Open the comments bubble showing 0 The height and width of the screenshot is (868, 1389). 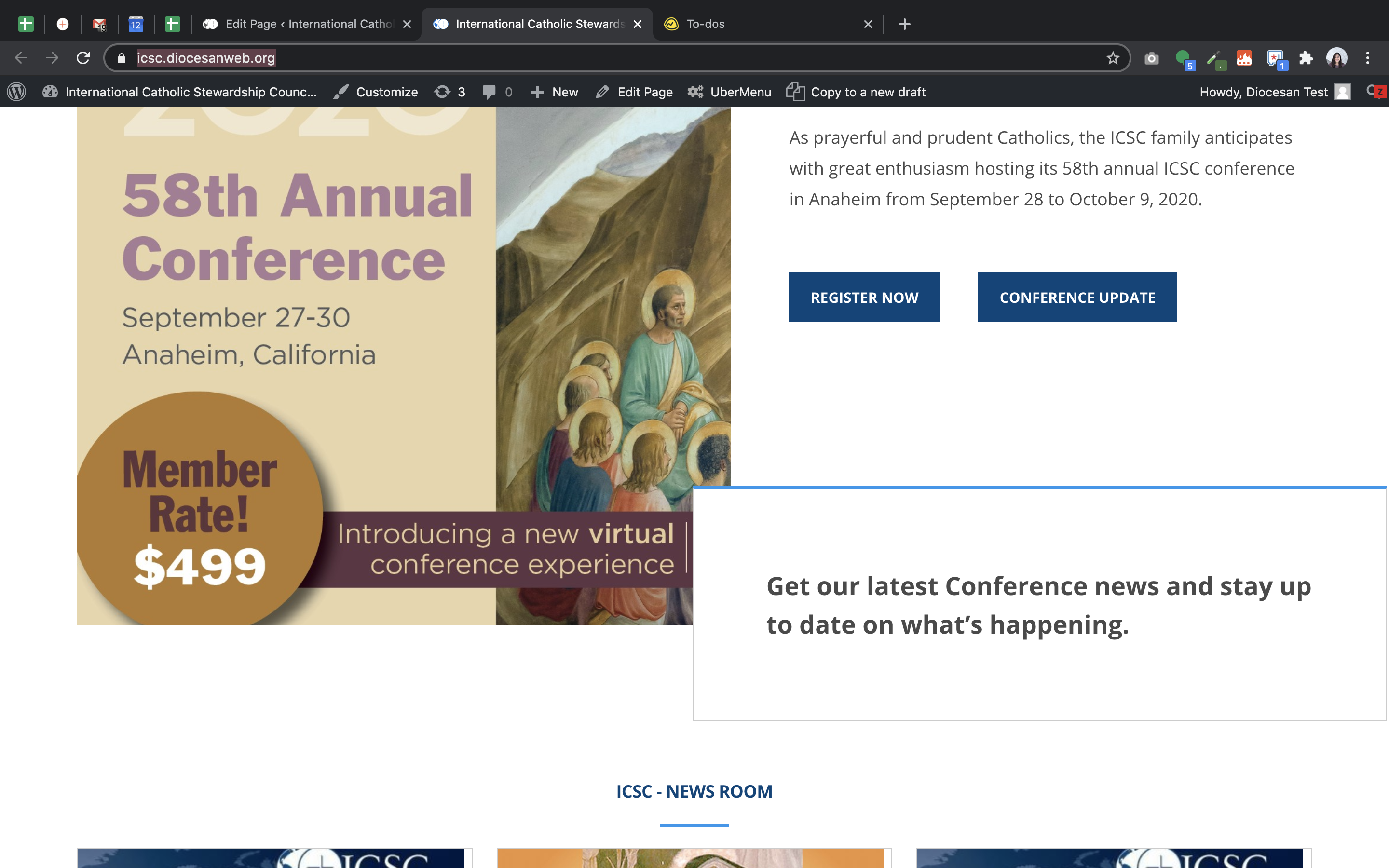[x=497, y=92]
